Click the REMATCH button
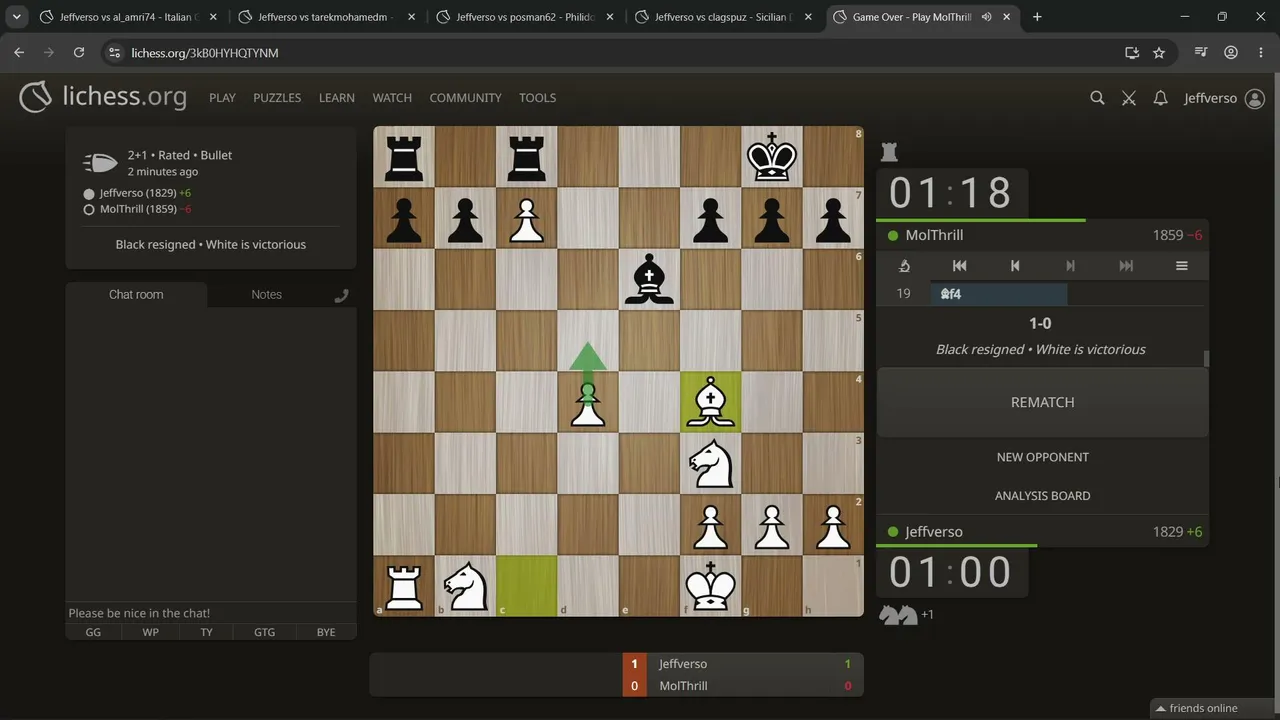The image size is (1280, 720). (1042, 402)
